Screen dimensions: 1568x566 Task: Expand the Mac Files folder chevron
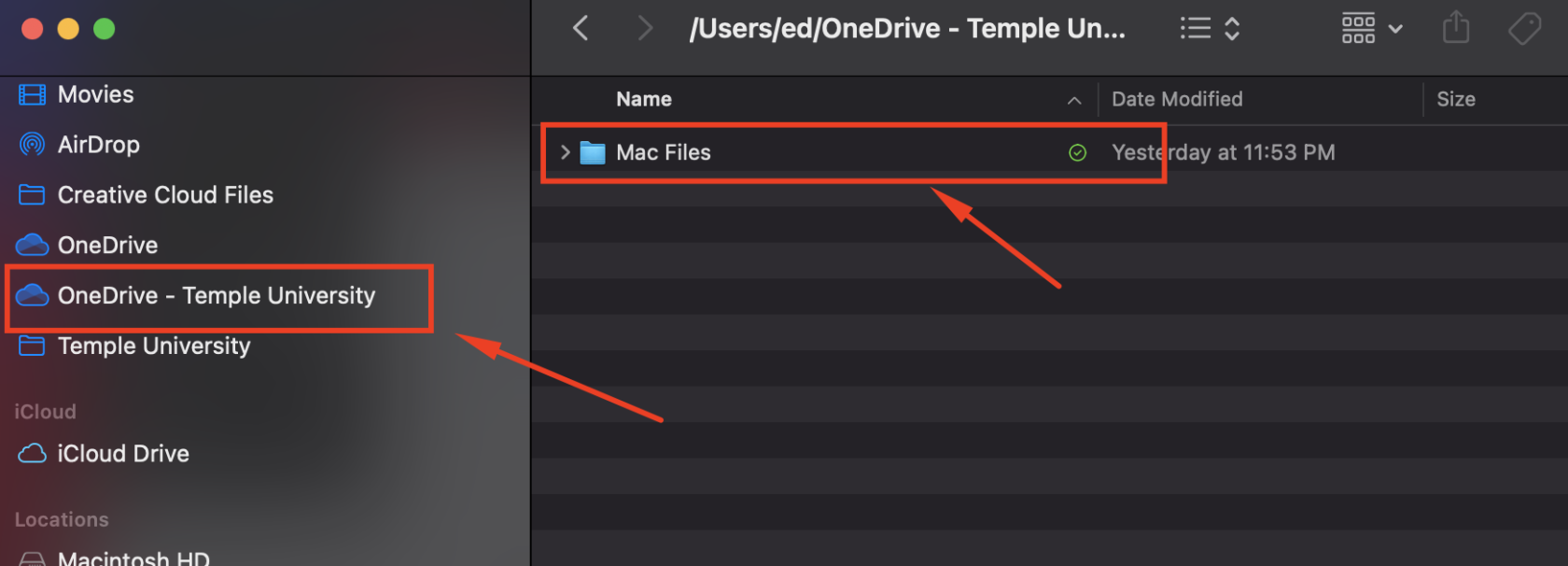(x=565, y=152)
